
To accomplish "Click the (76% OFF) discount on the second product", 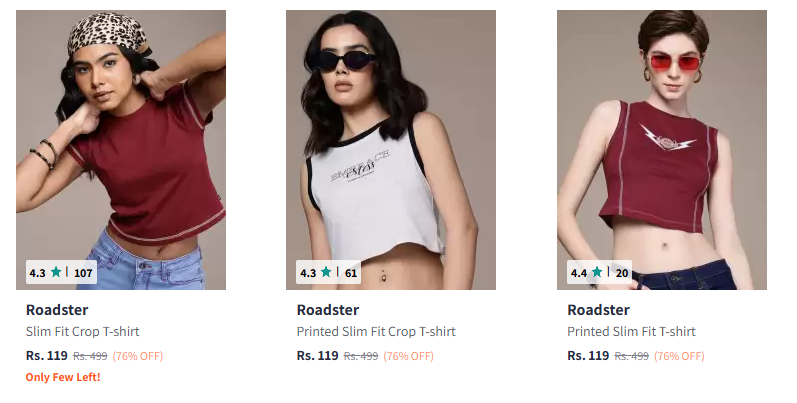I will tap(409, 356).
